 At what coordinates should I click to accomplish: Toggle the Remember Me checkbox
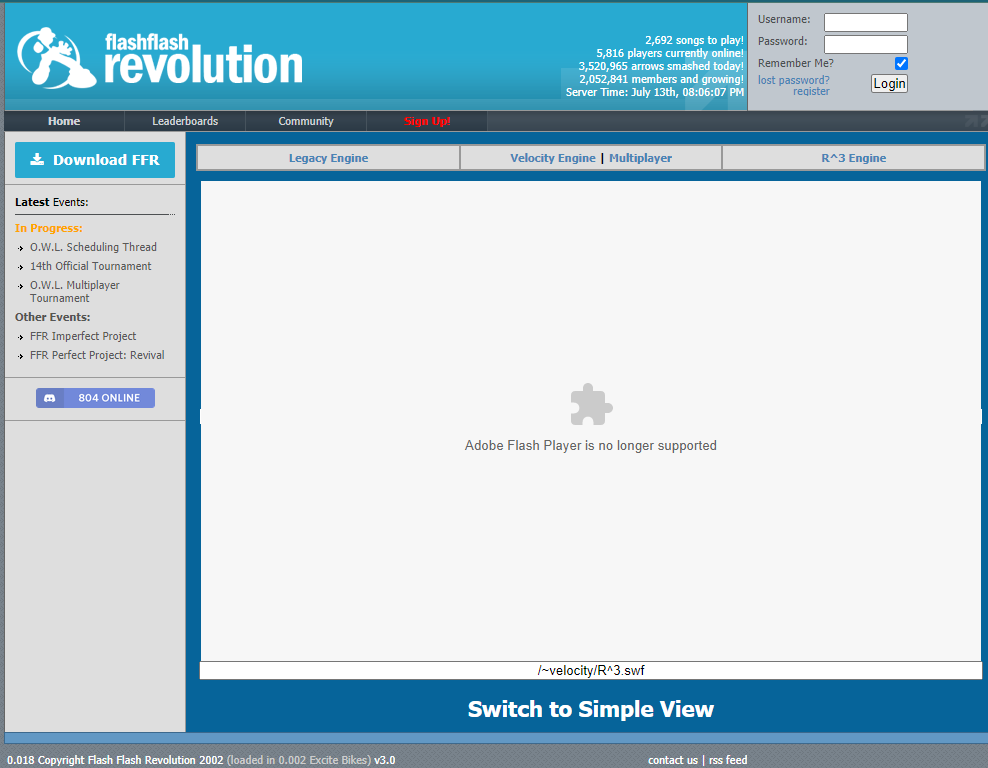[x=901, y=64]
